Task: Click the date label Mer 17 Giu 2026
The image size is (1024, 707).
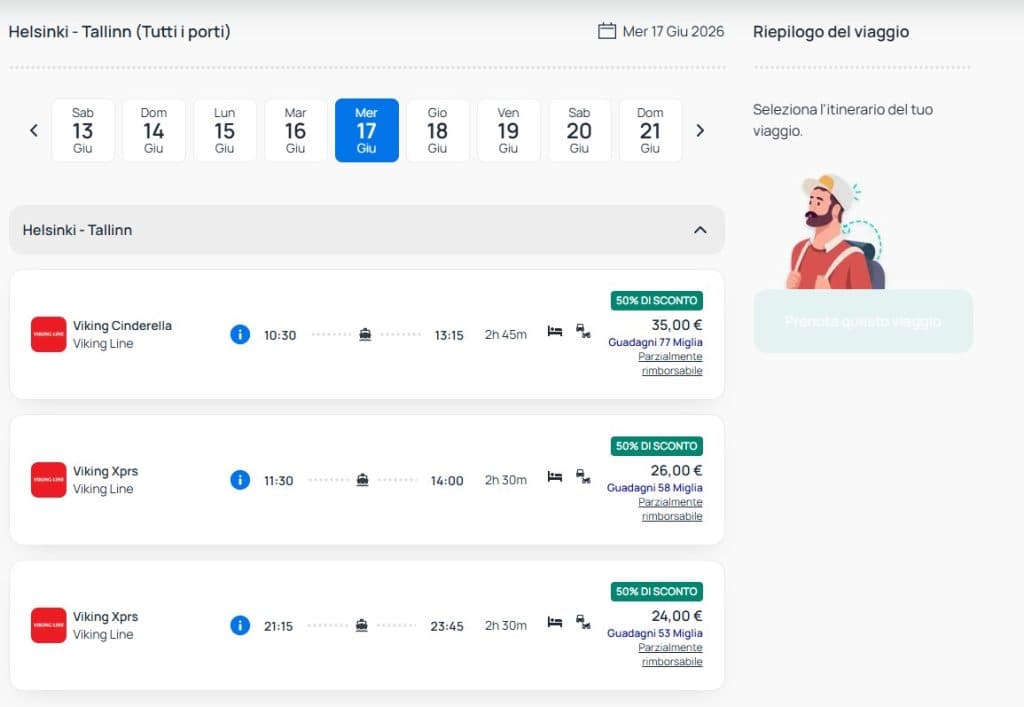Action: 673,31
